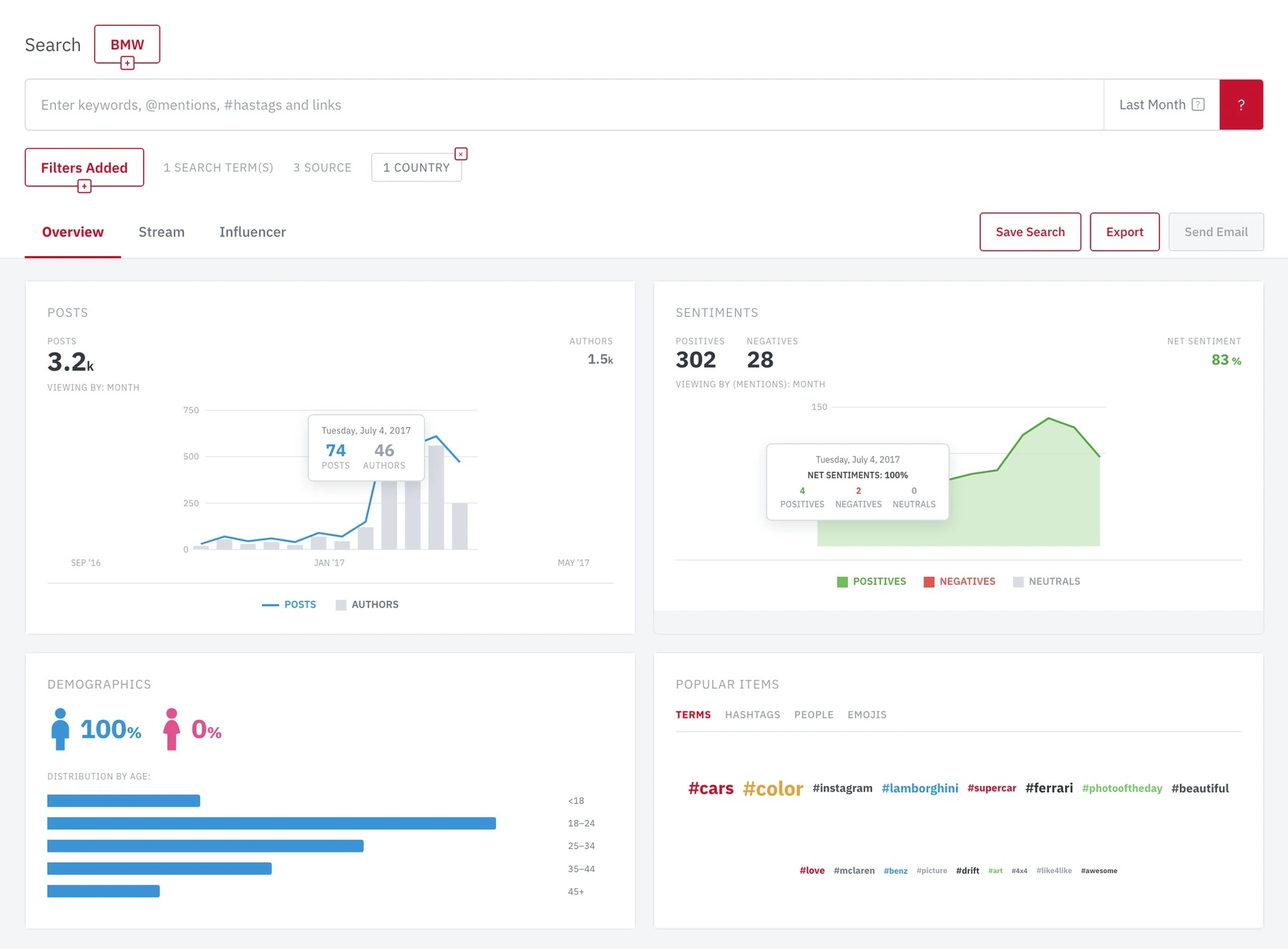1288x949 pixels.
Task: Expand the 1 SEARCH TERM(S) filter
Action: tap(218, 167)
